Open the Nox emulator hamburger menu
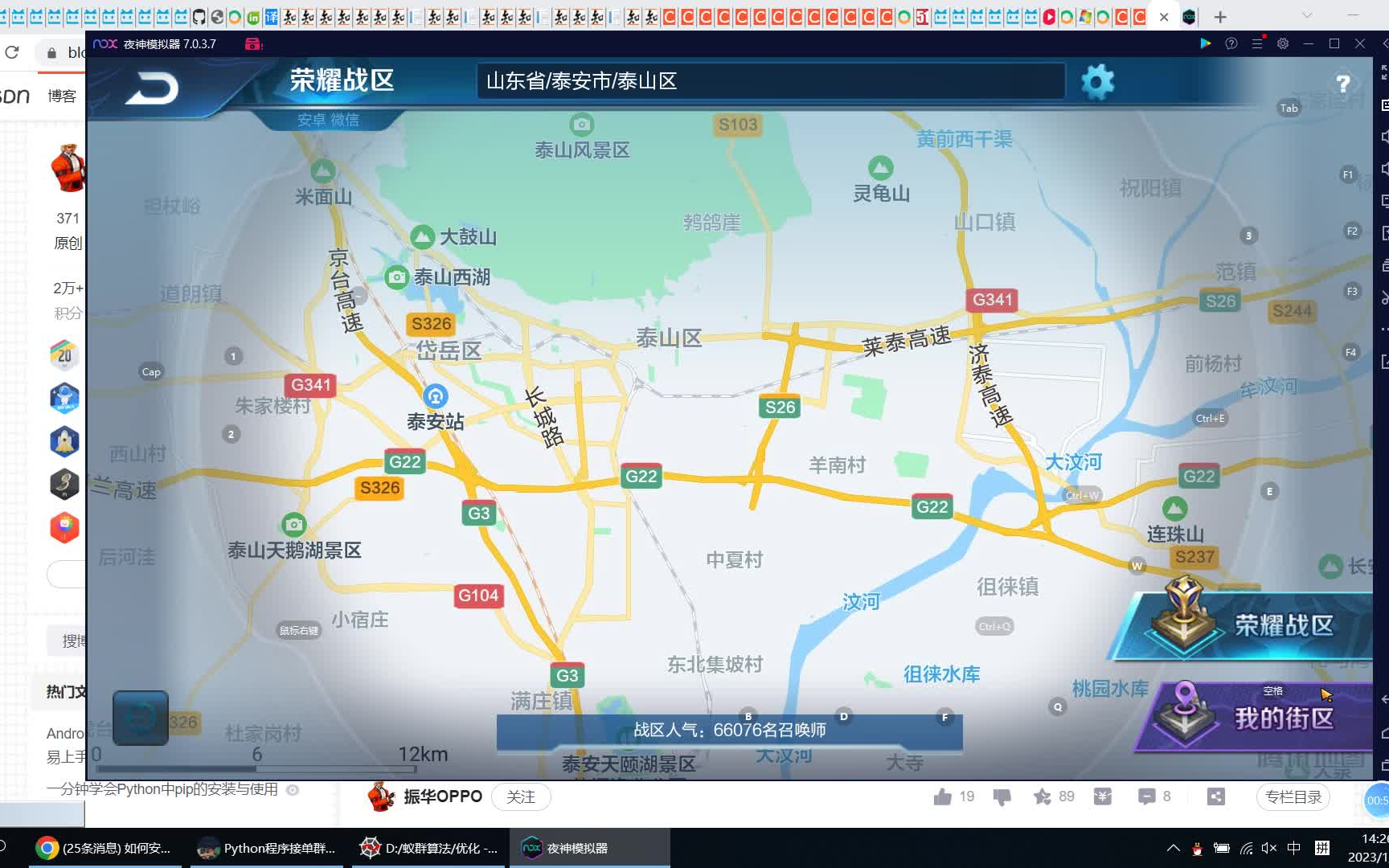The width and height of the screenshot is (1389, 868). (x=1257, y=44)
